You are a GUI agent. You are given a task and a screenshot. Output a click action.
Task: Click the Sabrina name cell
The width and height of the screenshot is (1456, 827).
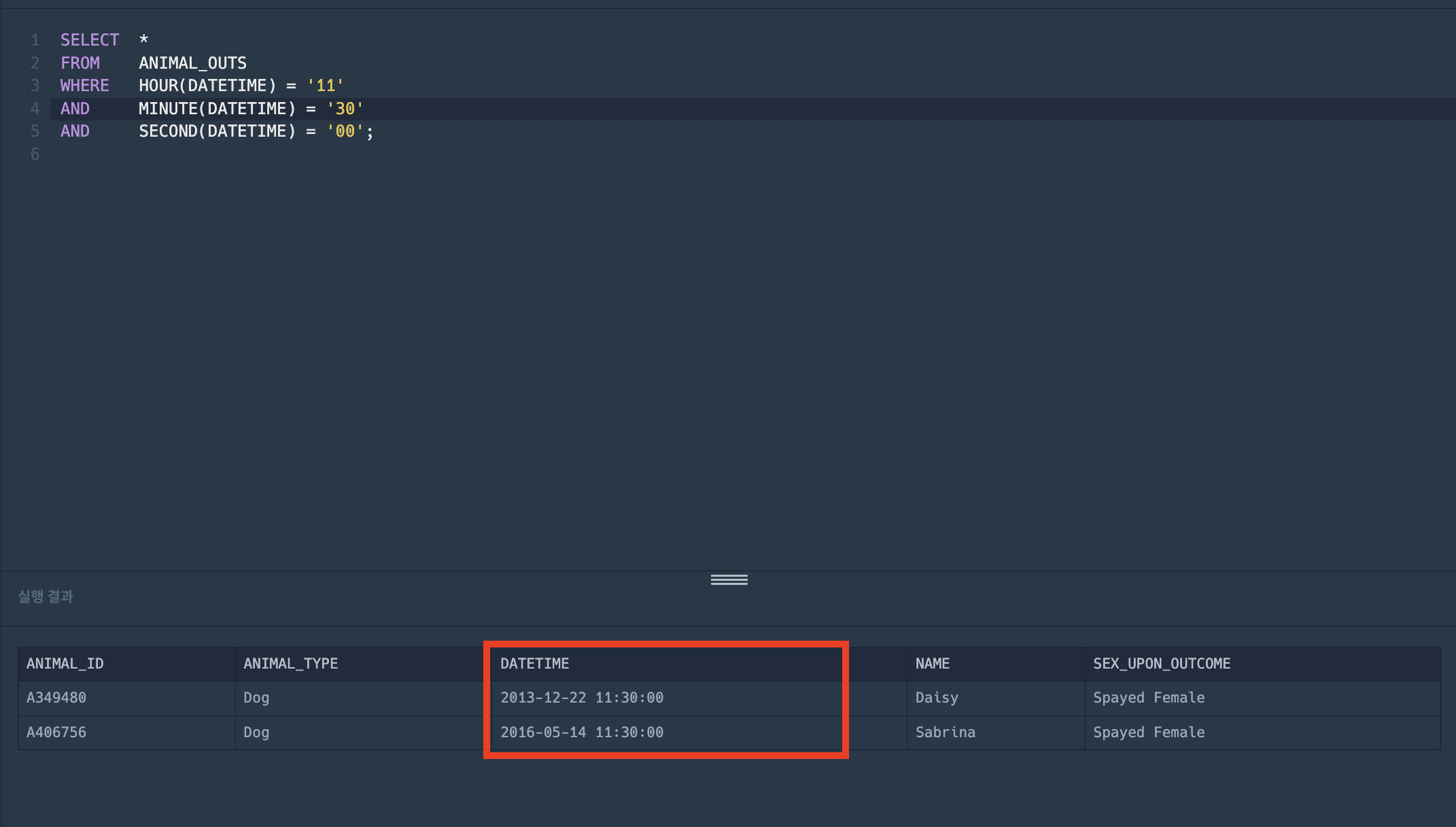(x=945, y=732)
